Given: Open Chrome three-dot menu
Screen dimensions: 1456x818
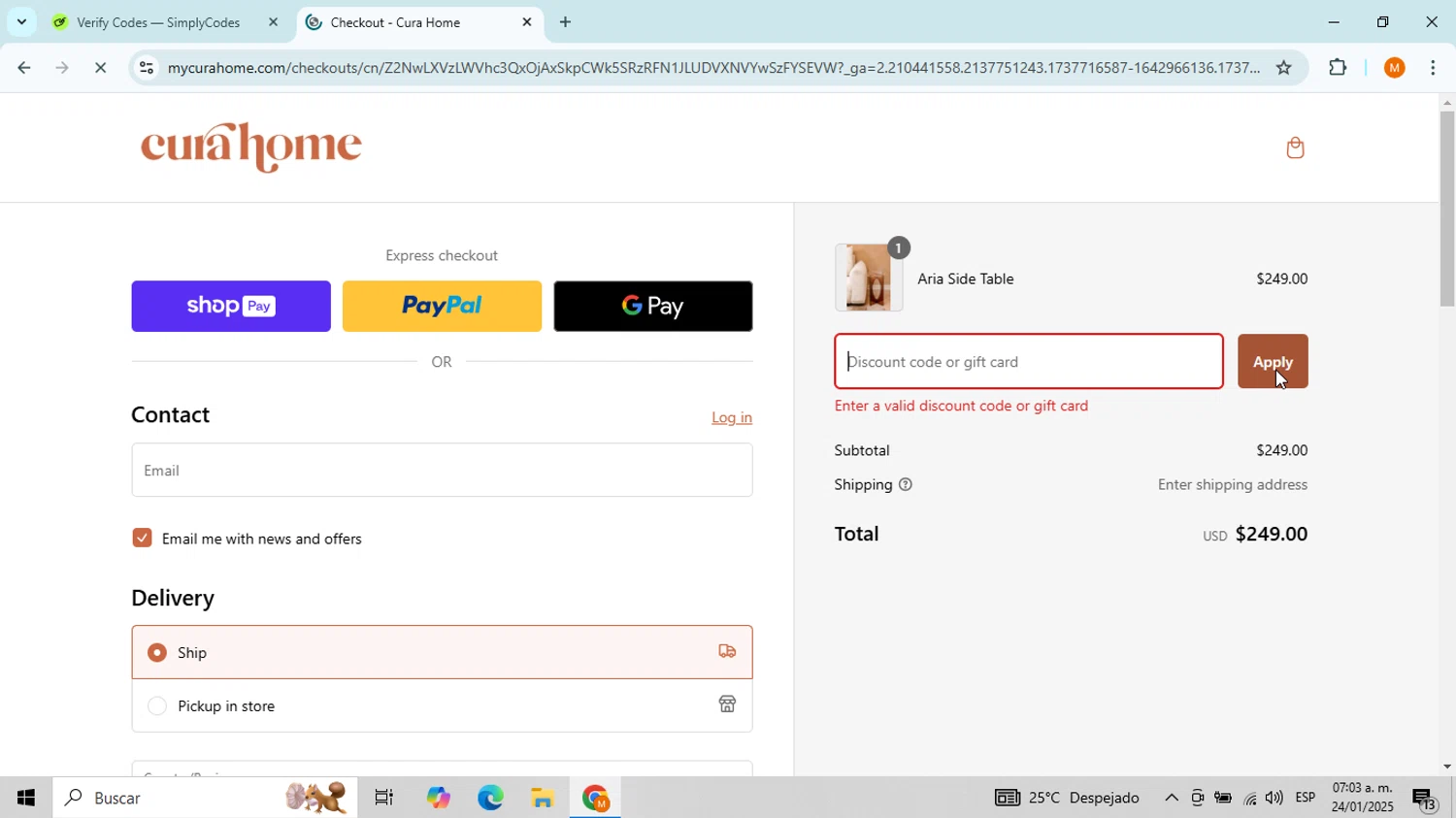Looking at the screenshot, I should tap(1434, 68).
